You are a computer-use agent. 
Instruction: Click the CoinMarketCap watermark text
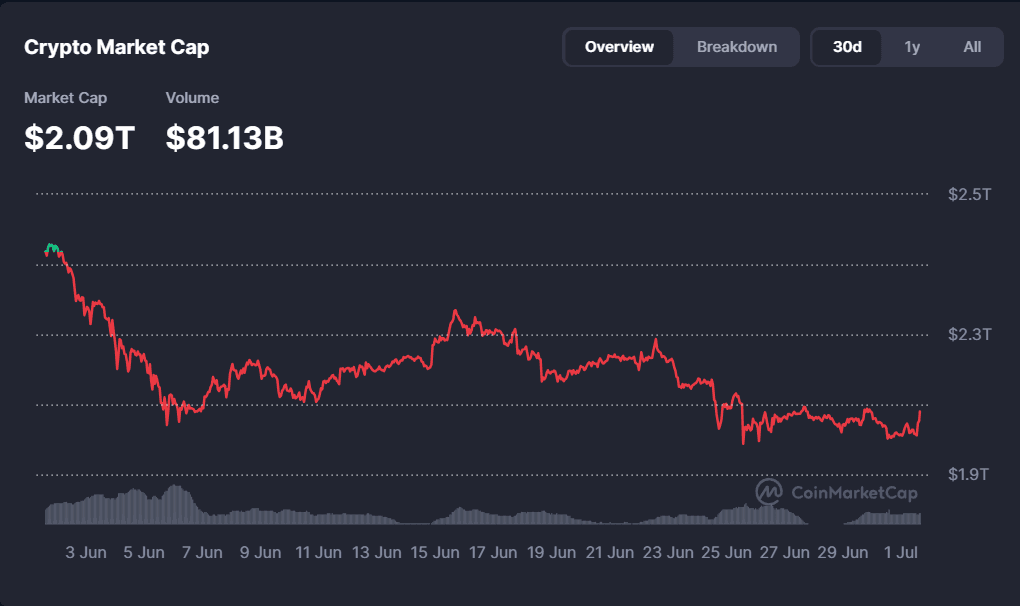(x=854, y=493)
